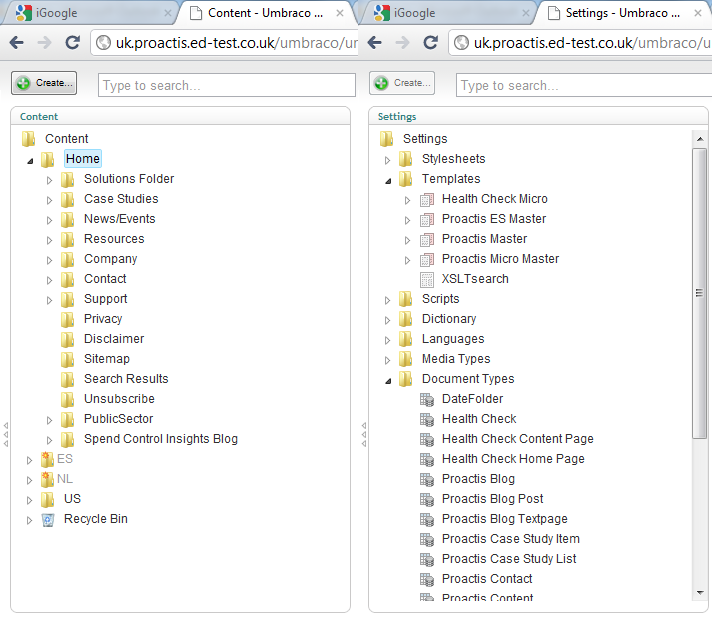Viewport: 712px width, 617px height.
Task: Collapse the Document Types node
Action: pos(388,380)
